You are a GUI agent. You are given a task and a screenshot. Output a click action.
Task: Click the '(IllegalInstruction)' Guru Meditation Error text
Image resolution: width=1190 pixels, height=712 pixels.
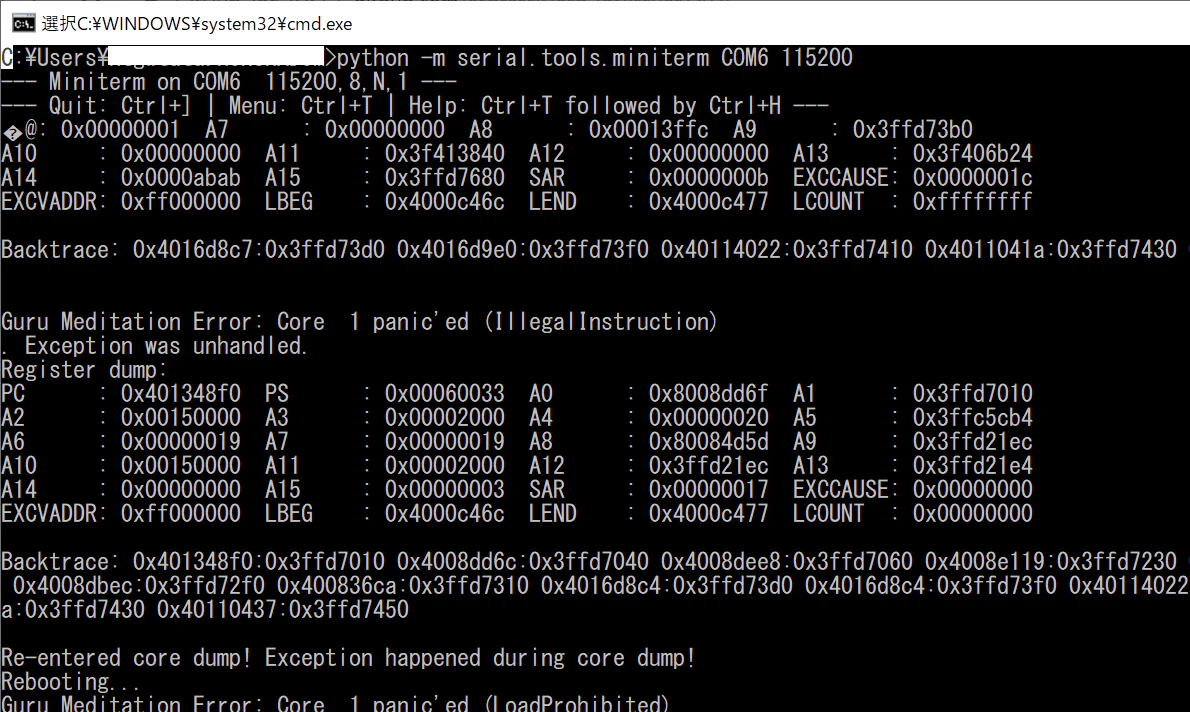tap(600, 322)
